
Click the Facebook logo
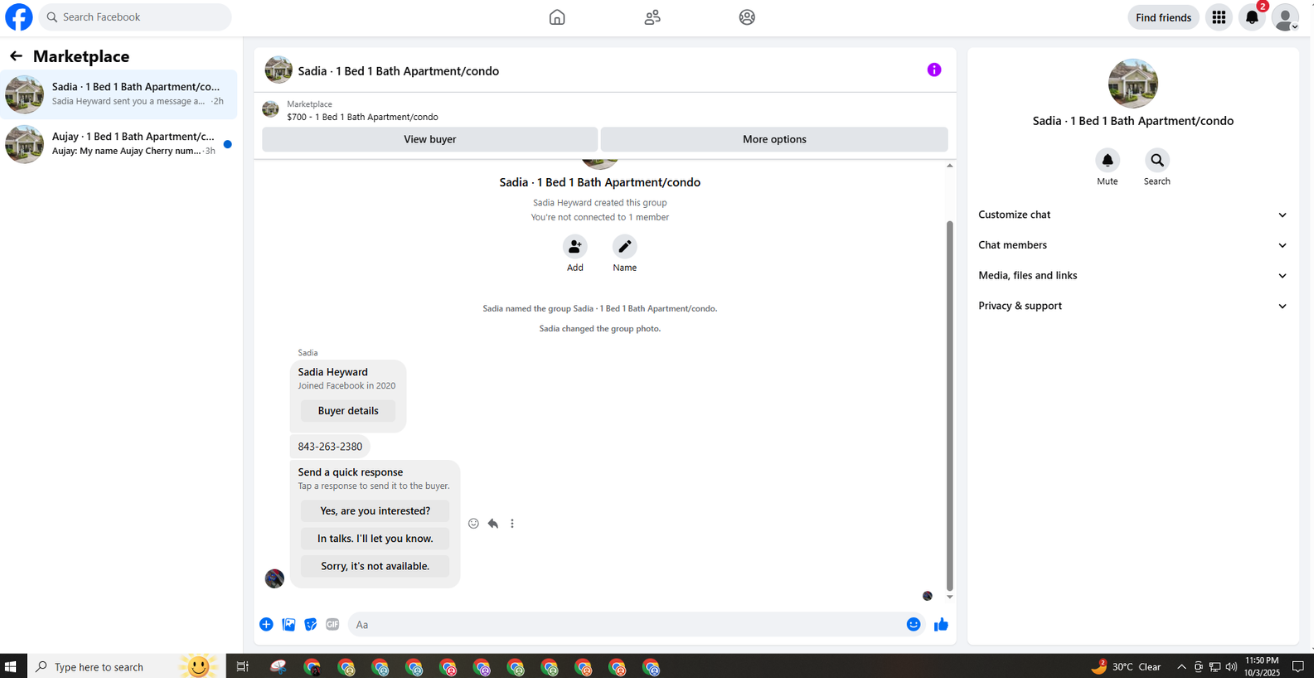coord(19,17)
